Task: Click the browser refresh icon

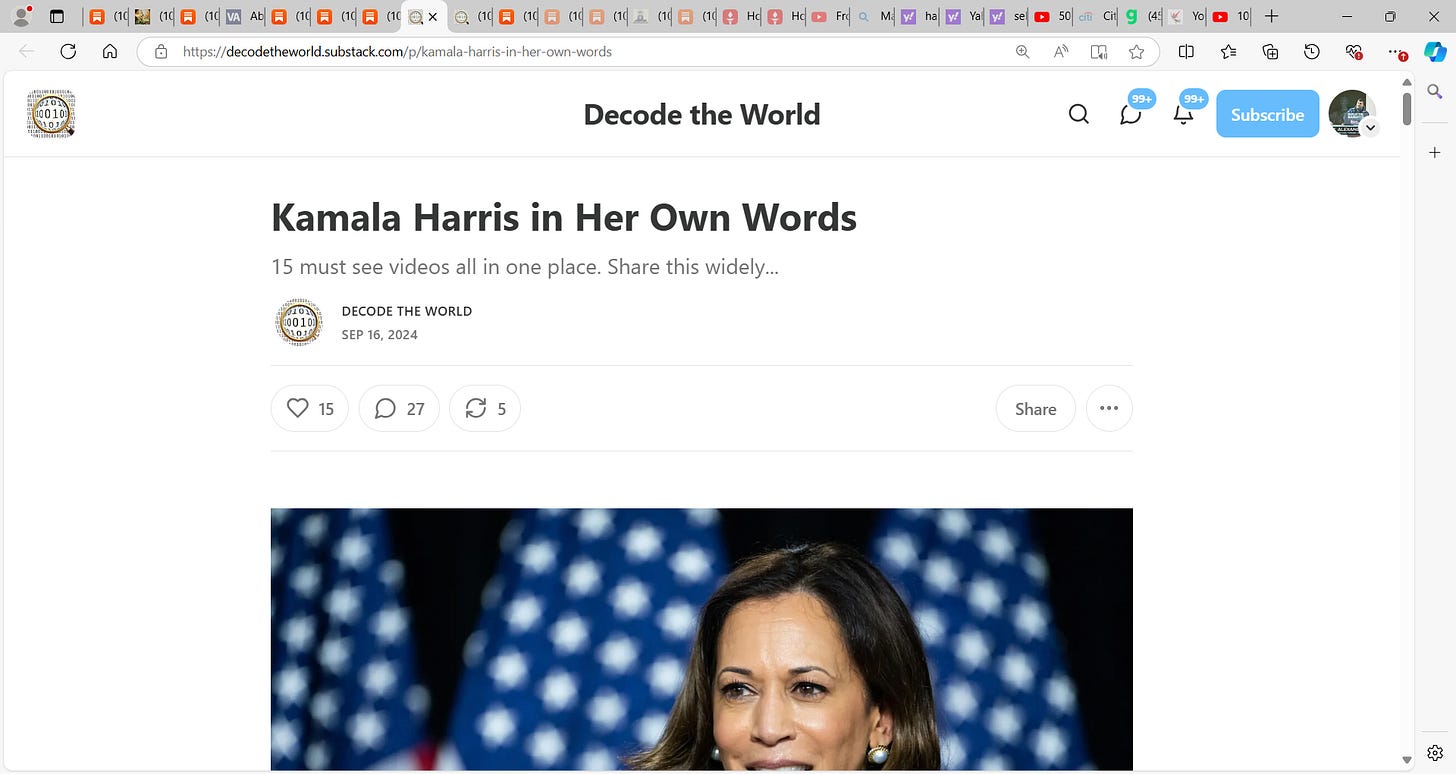Action: (68, 52)
